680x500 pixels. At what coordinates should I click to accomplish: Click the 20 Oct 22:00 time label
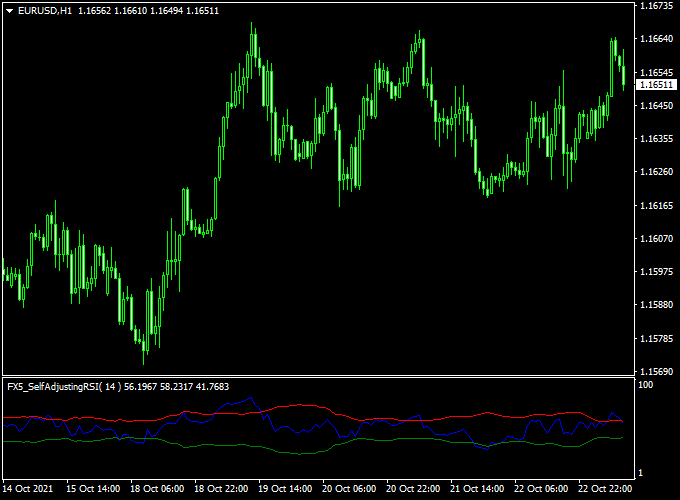tap(413, 489)
